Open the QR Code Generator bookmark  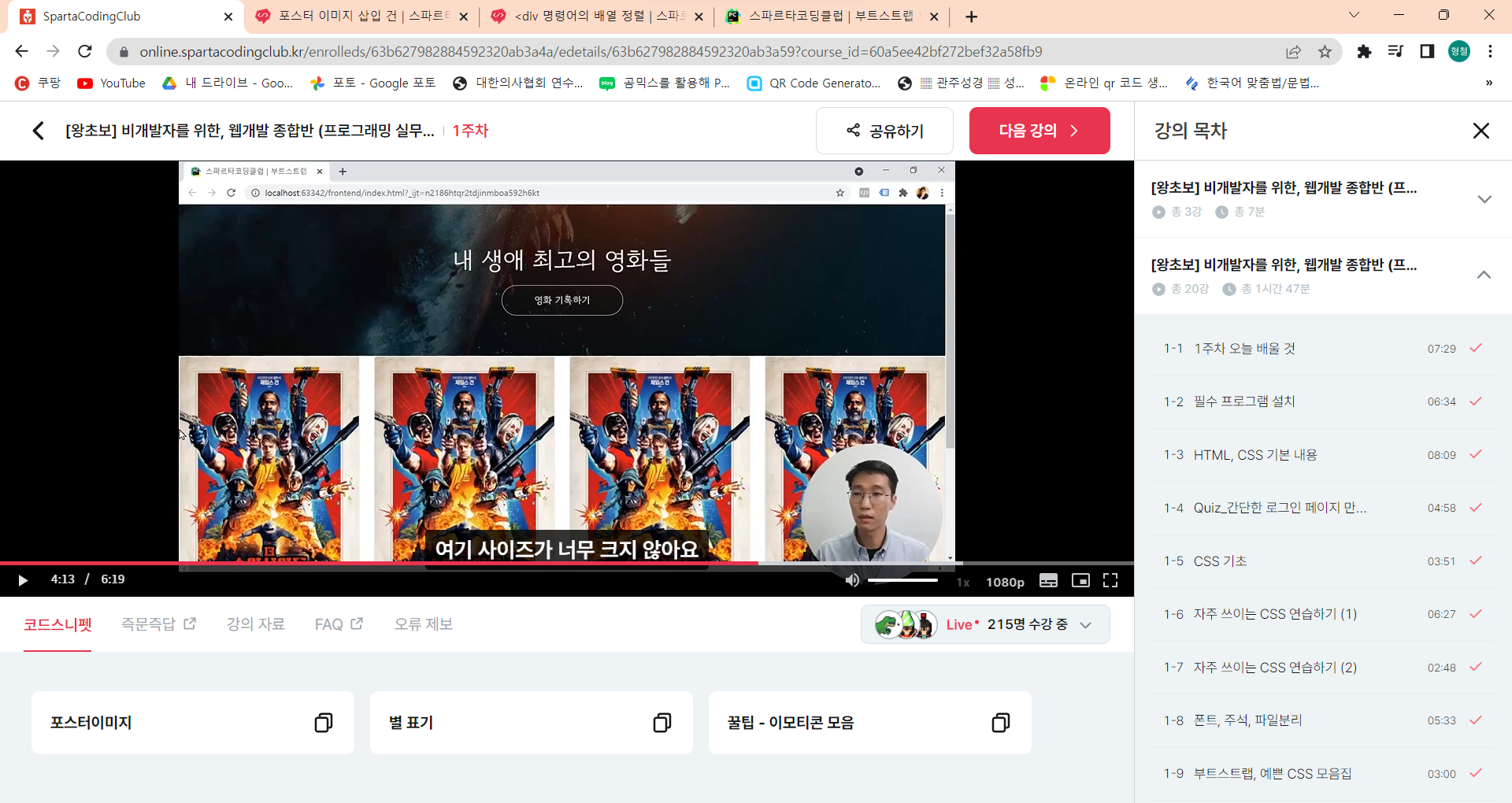click(x=814, y=83)
